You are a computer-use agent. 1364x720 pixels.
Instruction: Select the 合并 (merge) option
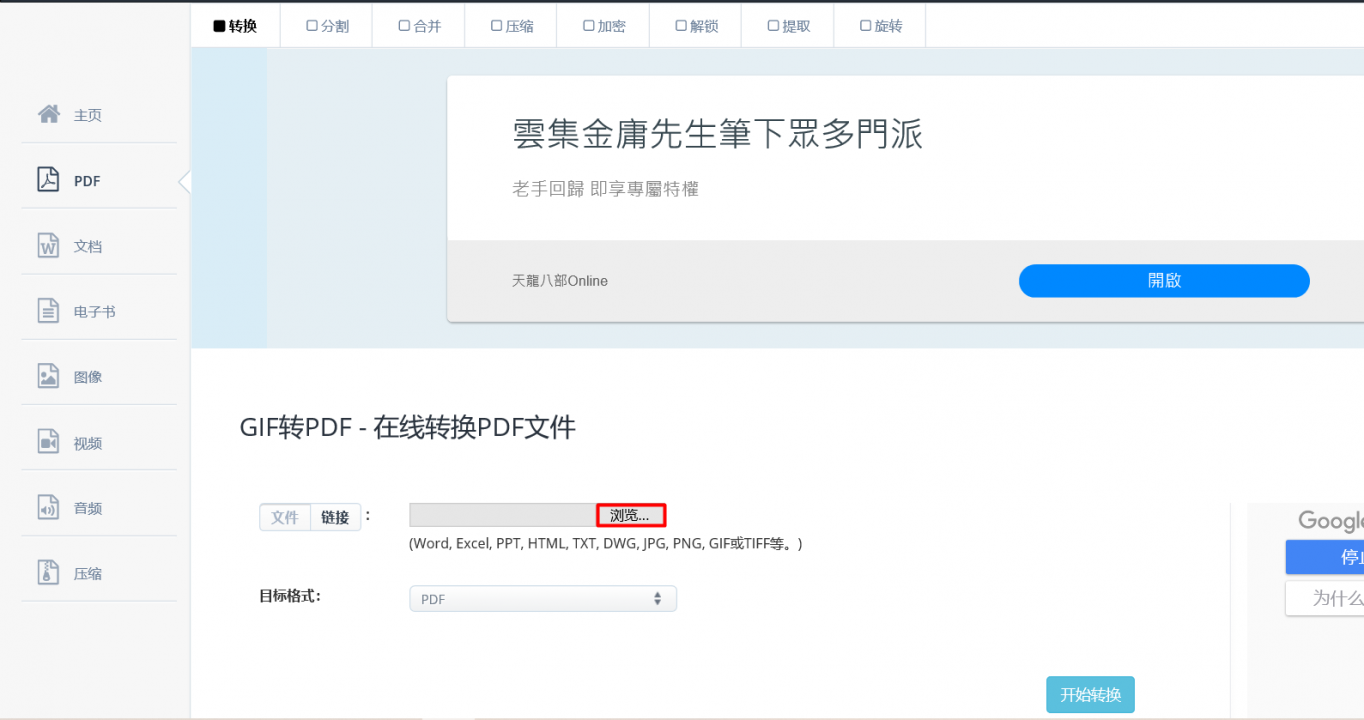click(x=419, y=26)
